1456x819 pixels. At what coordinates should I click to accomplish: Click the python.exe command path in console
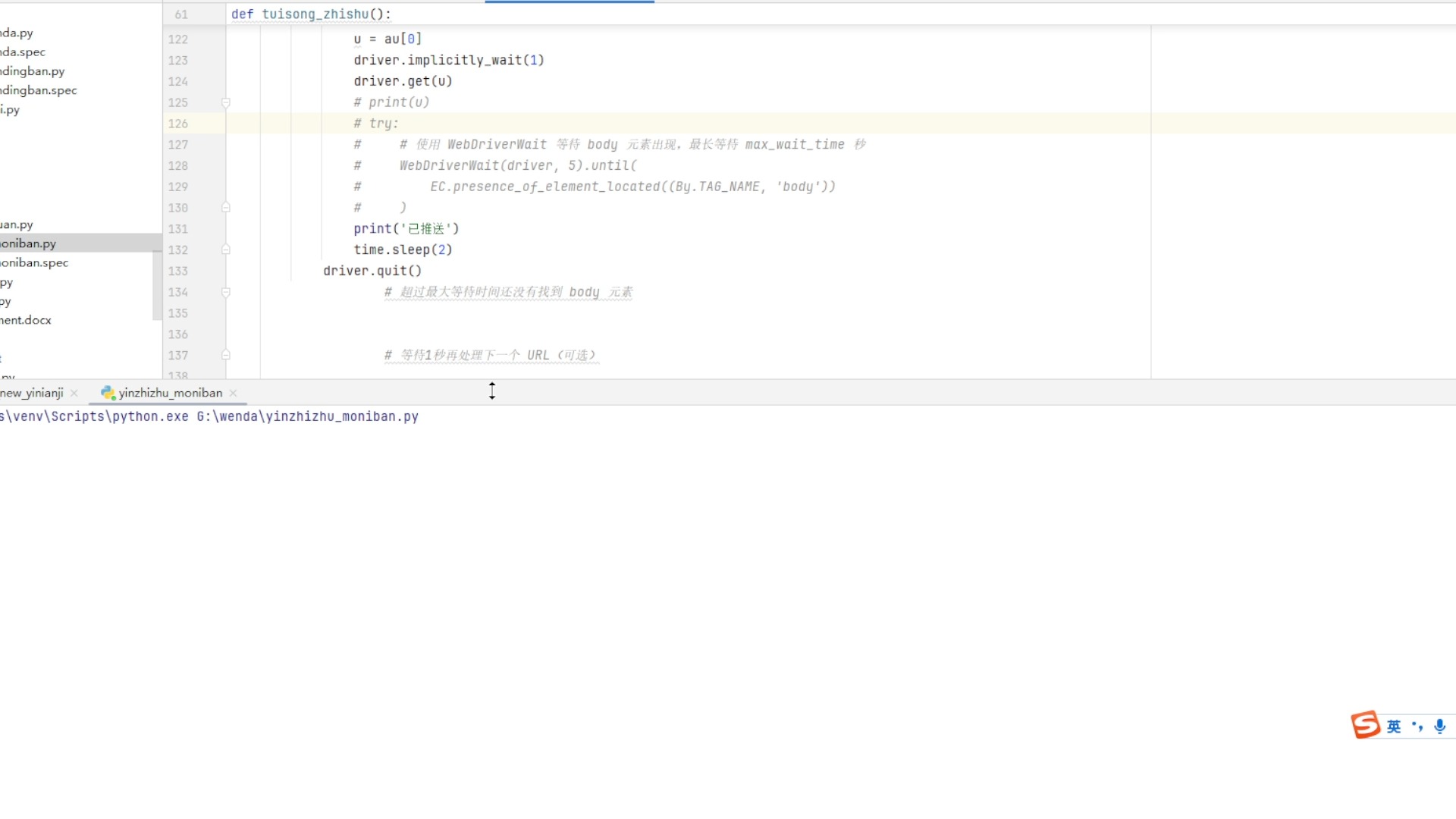click(x=209, y=416)
